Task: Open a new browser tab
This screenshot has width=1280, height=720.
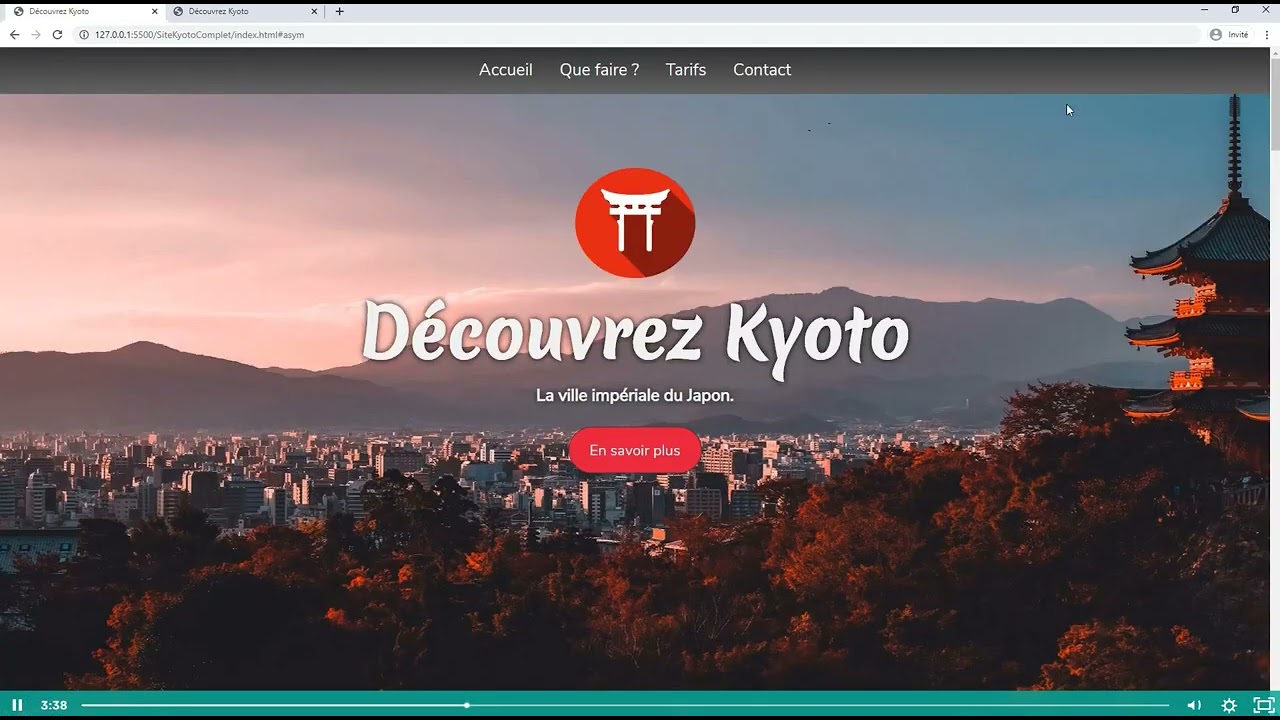Action: coord(339,11)
